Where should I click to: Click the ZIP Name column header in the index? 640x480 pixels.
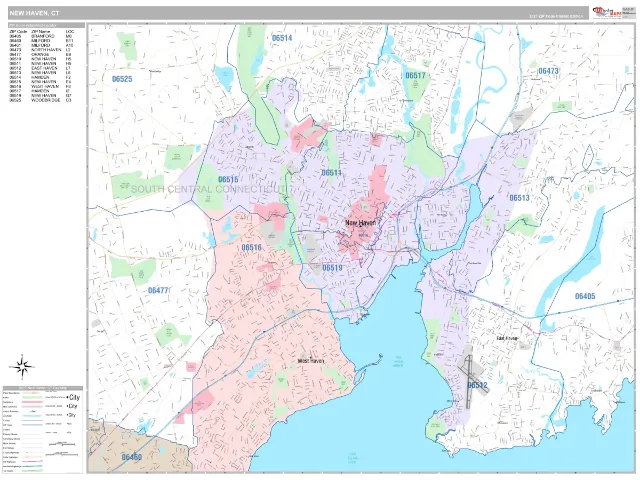pyautogui.click(x=41, y=32)
